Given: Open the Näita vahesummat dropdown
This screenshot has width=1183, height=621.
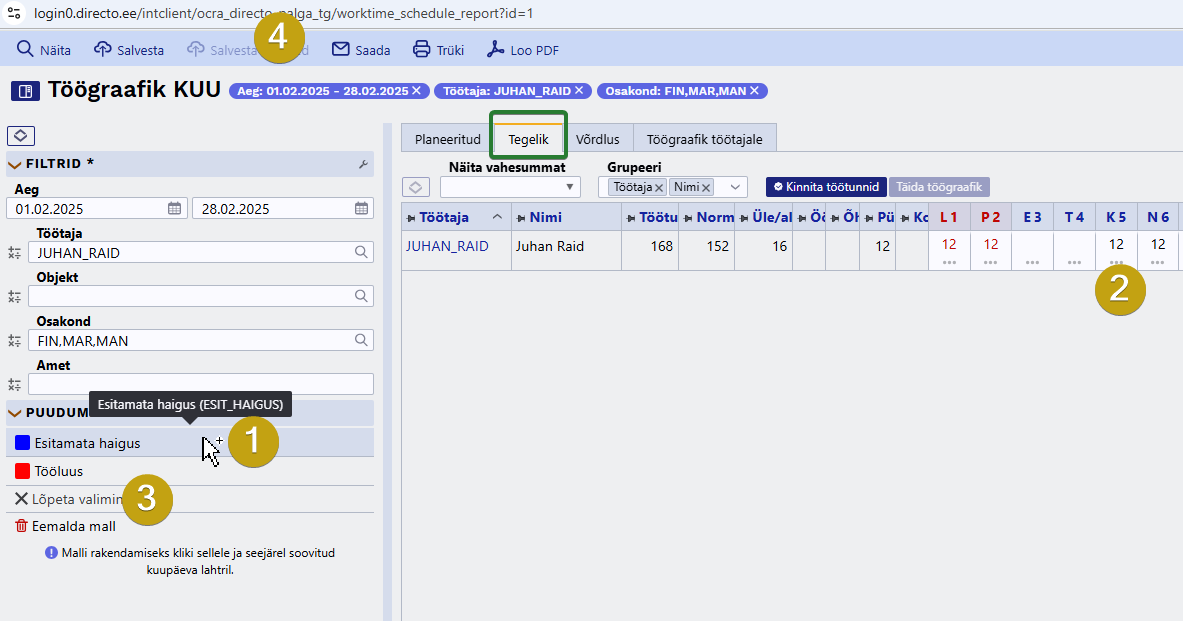Looking at the screenshot, I should 510,187.
